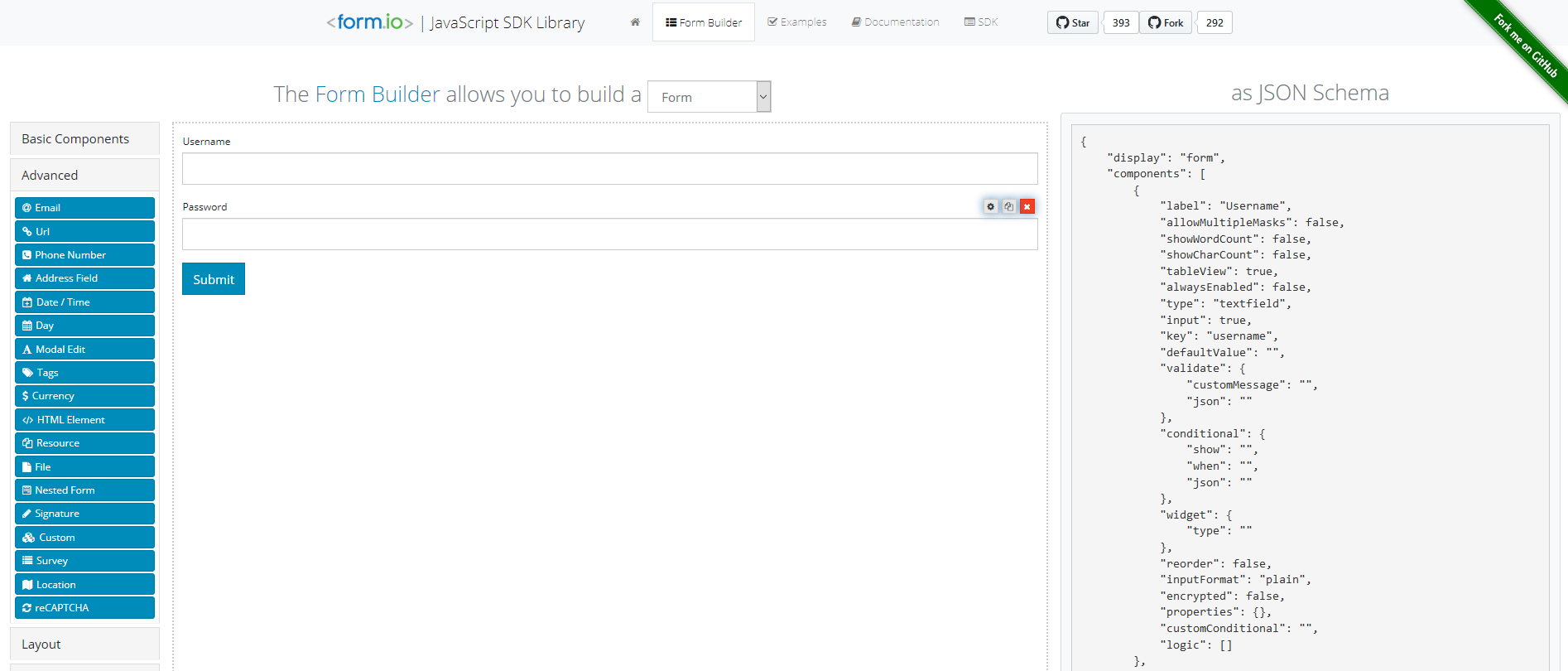This screenshot has width=1568, height=671.
Task: Select the Survey component
Action: 84,561
